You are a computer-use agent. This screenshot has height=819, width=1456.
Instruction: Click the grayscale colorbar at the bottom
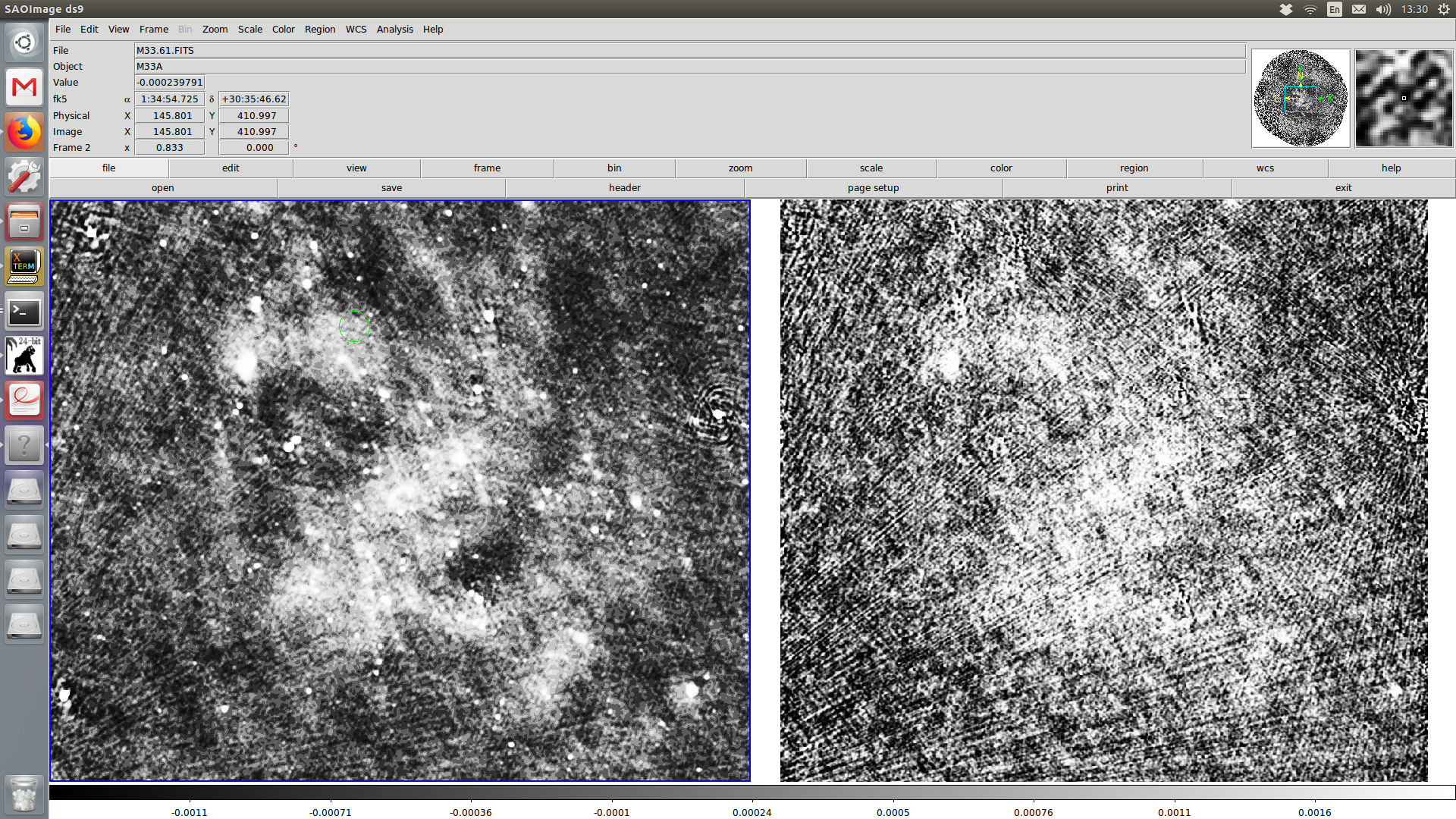pos(751,792)
